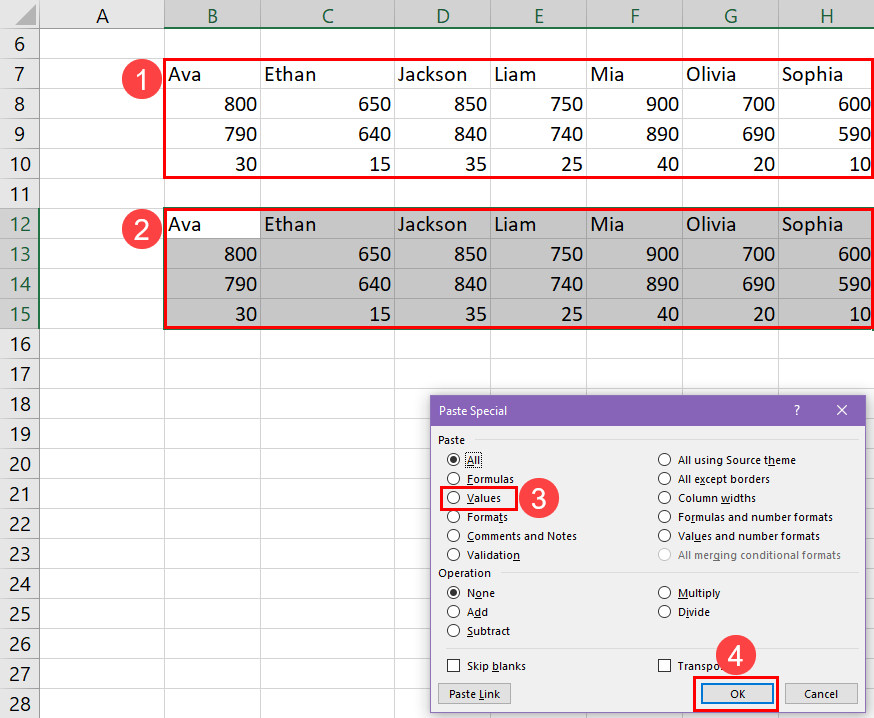Select row 20 header
Viewport: 874px width, 718px height.
click(20, 464)
